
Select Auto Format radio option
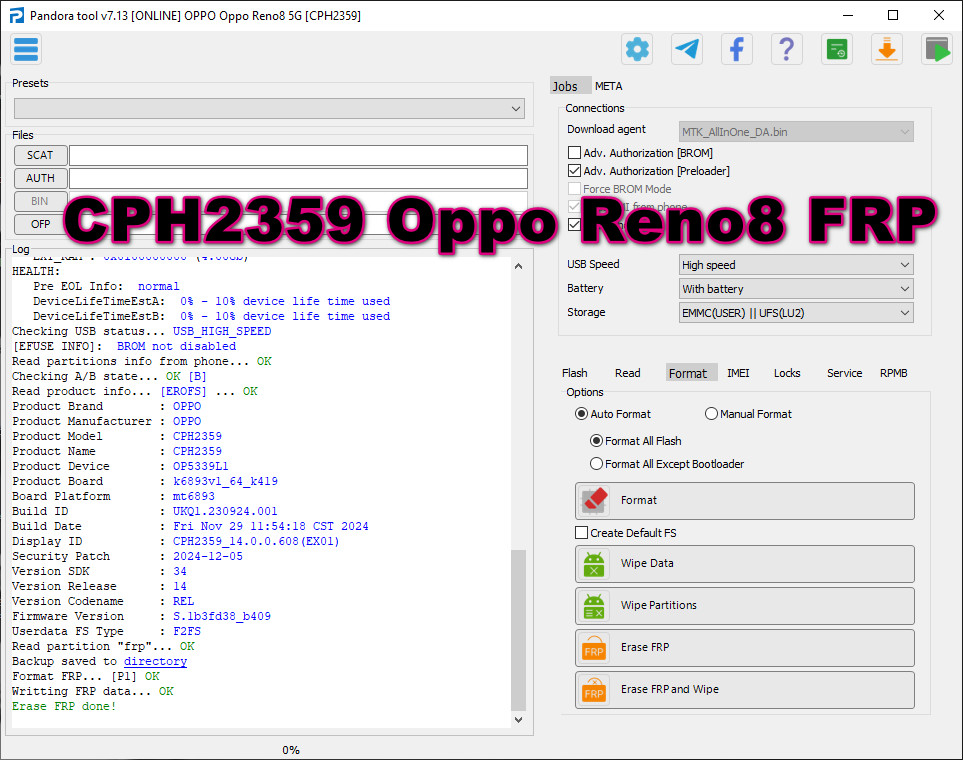click(x=581, y=413)
